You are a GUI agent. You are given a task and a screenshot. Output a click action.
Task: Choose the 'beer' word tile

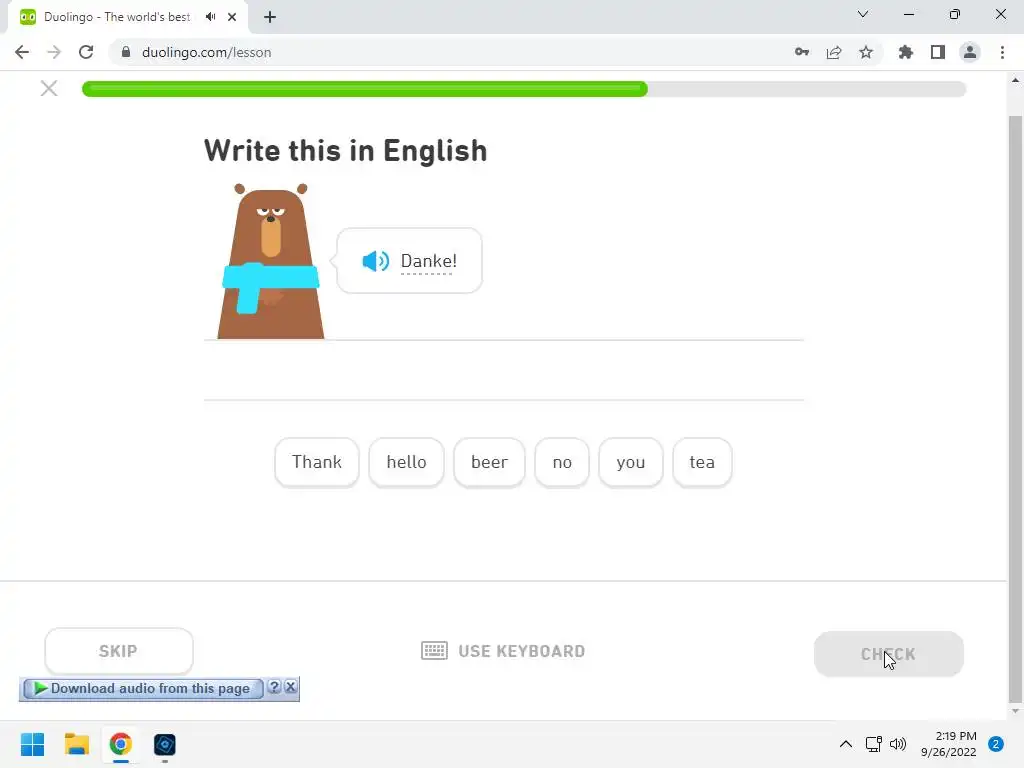[489, 462]
